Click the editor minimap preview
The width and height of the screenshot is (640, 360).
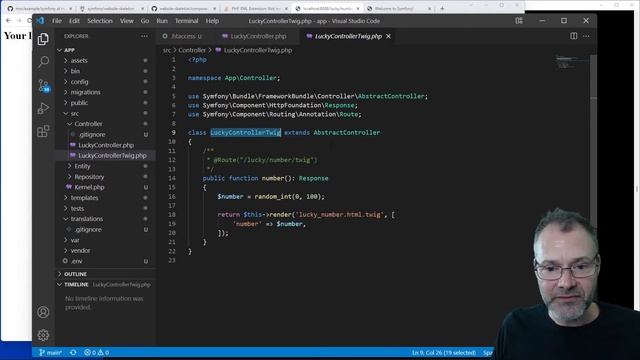(572, 62)
